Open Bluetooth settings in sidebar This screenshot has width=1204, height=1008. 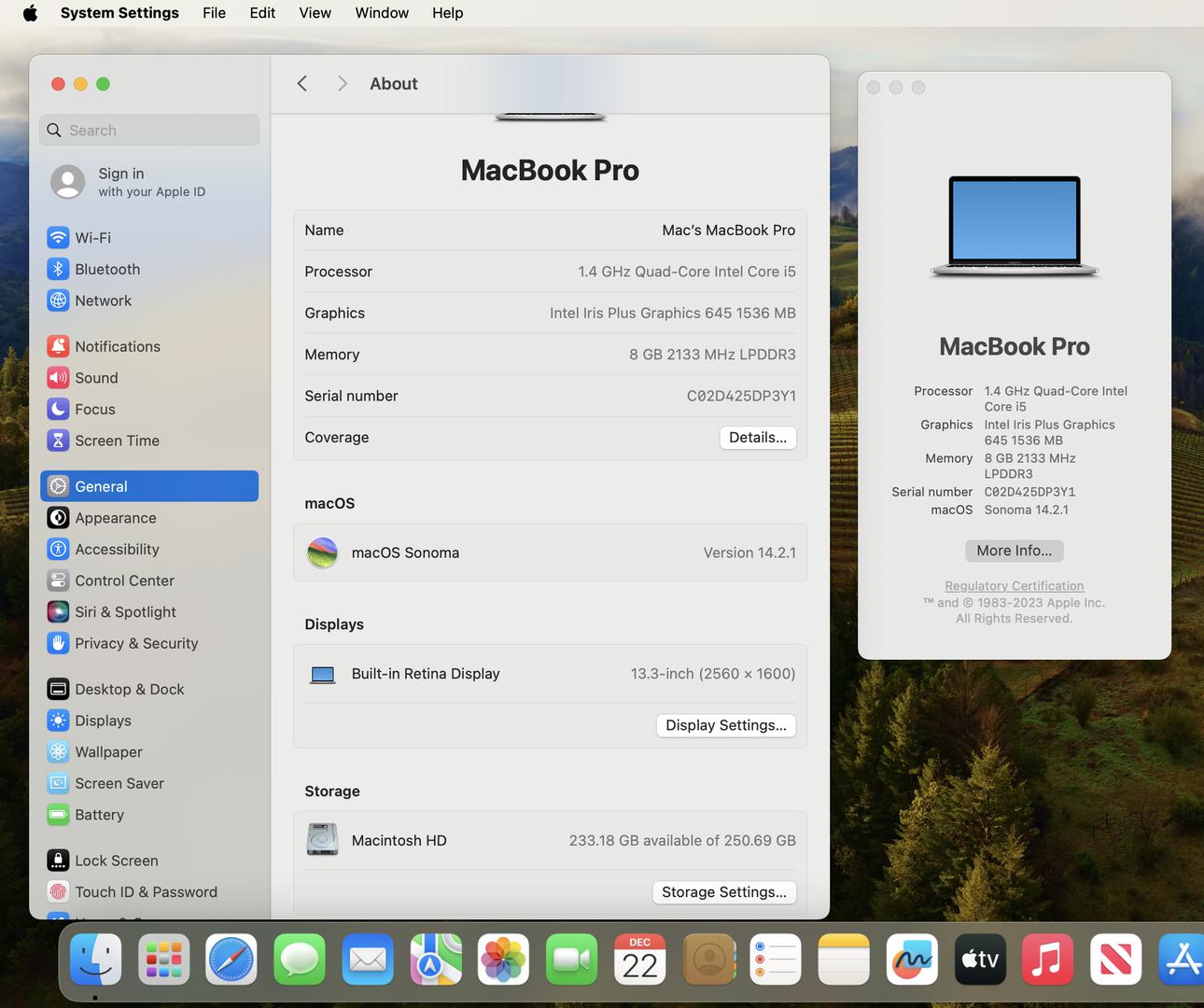coord(149,269)
